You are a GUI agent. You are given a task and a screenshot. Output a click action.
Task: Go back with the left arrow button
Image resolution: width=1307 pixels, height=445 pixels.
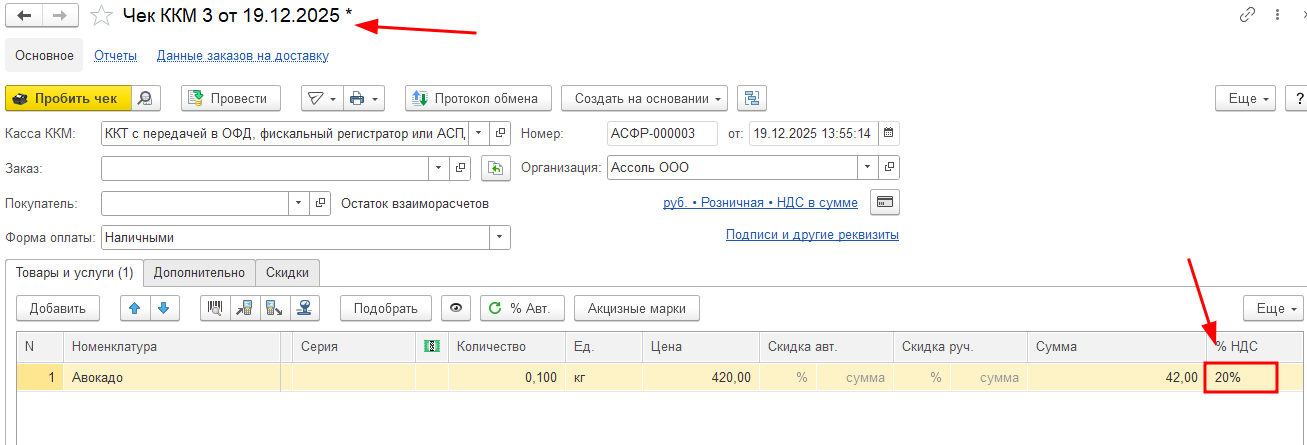(x=24, y=16)
